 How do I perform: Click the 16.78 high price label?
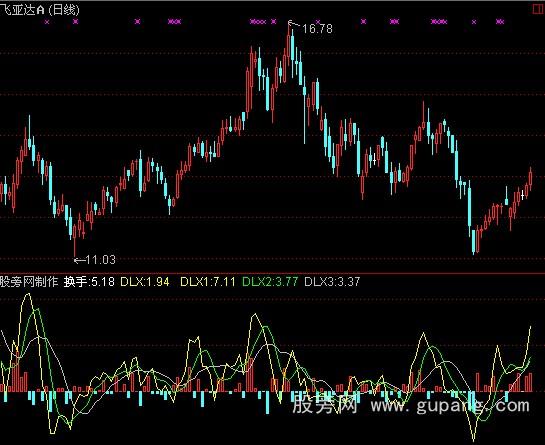[317, 29]
